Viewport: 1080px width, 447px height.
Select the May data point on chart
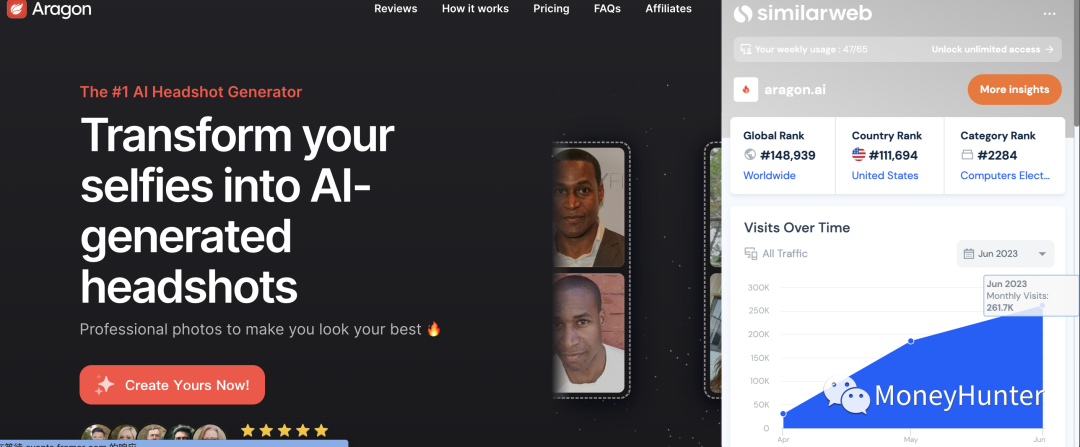coord(911,341)
